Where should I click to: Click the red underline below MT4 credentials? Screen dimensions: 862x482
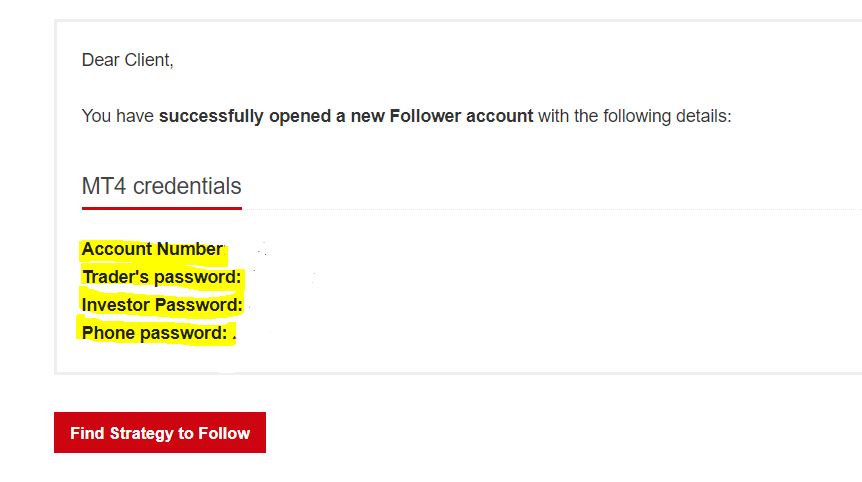coord(161,208)
